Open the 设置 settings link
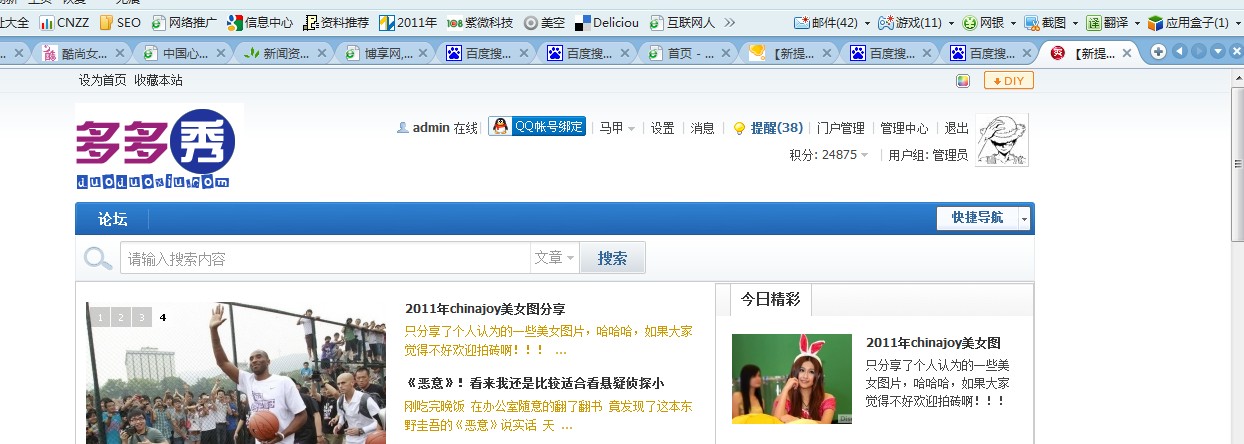The width and height of the screenshot is (1244, 444). click(663, 128)
